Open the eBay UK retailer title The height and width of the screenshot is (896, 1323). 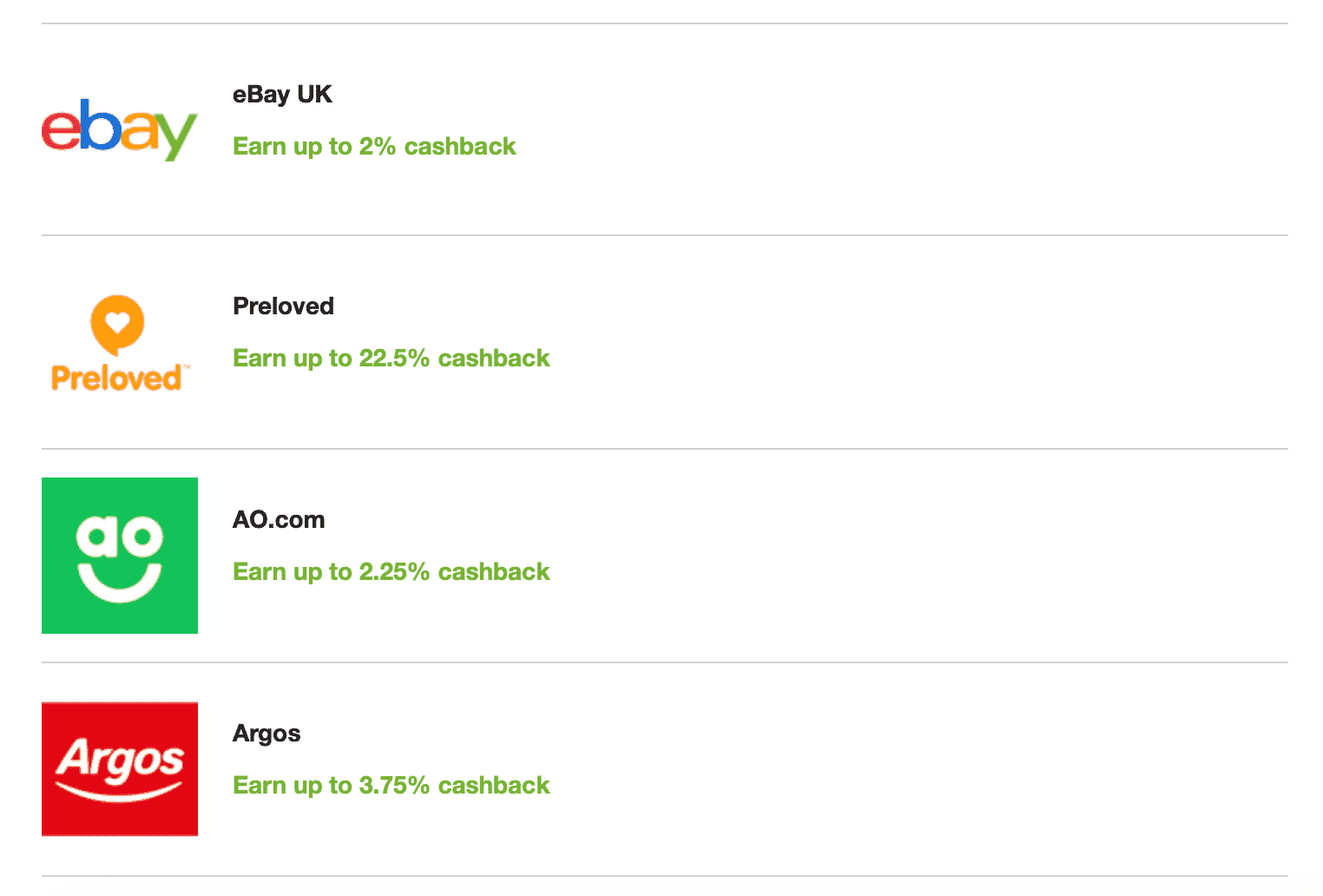pos(282,95)
